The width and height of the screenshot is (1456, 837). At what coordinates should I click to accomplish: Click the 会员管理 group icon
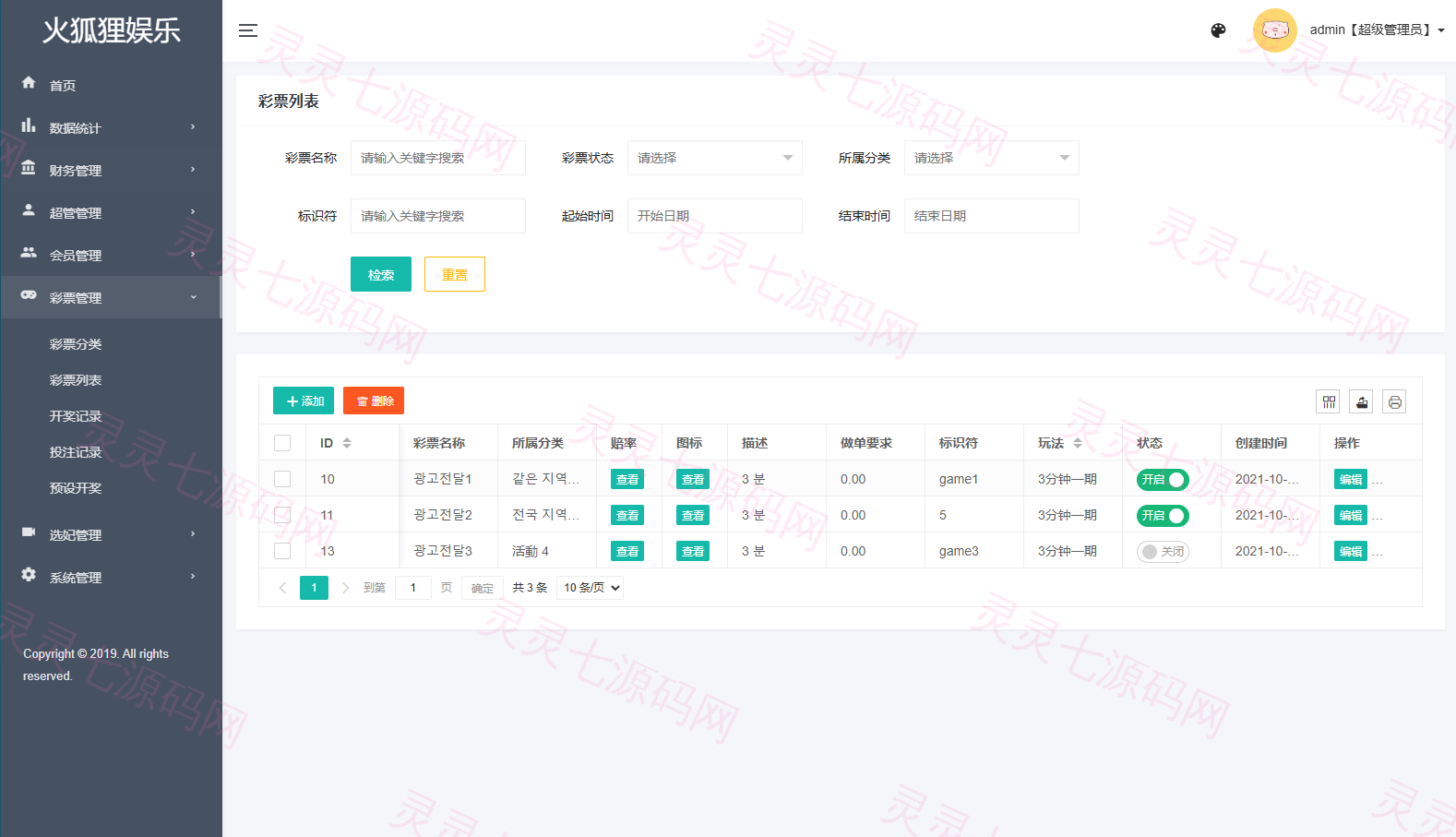(29, 253)
